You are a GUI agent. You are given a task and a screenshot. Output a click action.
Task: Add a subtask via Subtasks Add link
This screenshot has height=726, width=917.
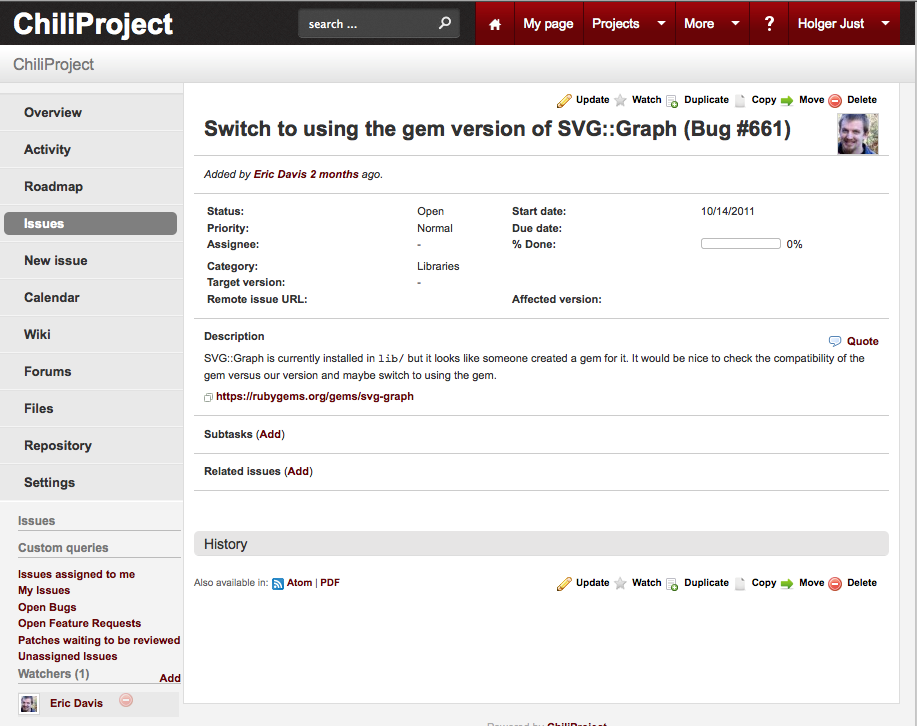(271, 434)
